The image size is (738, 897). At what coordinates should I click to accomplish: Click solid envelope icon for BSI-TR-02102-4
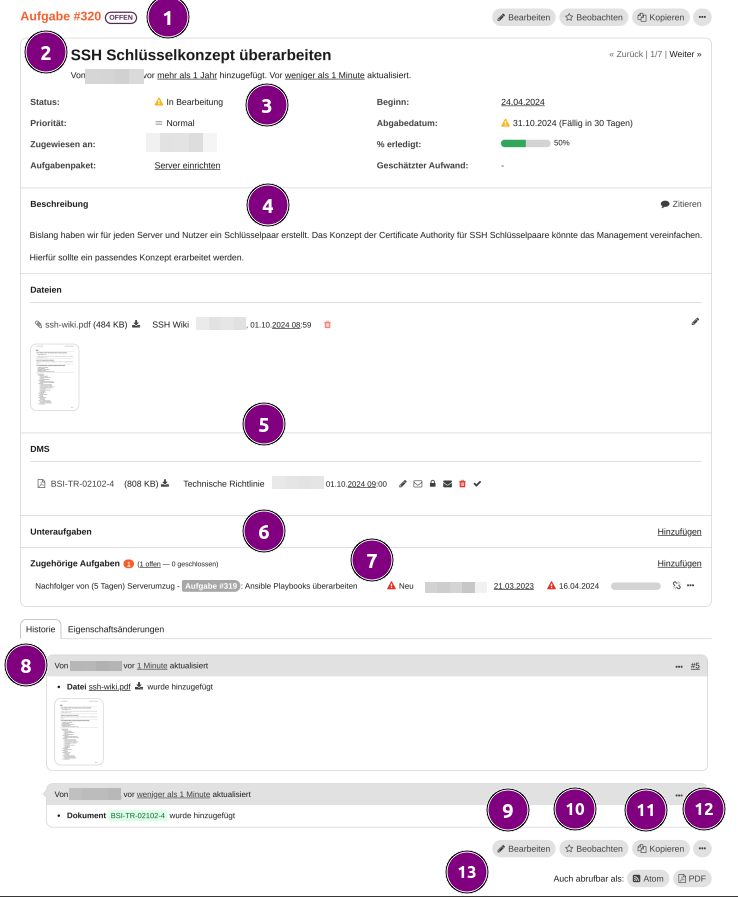click(x=447, y=484)
